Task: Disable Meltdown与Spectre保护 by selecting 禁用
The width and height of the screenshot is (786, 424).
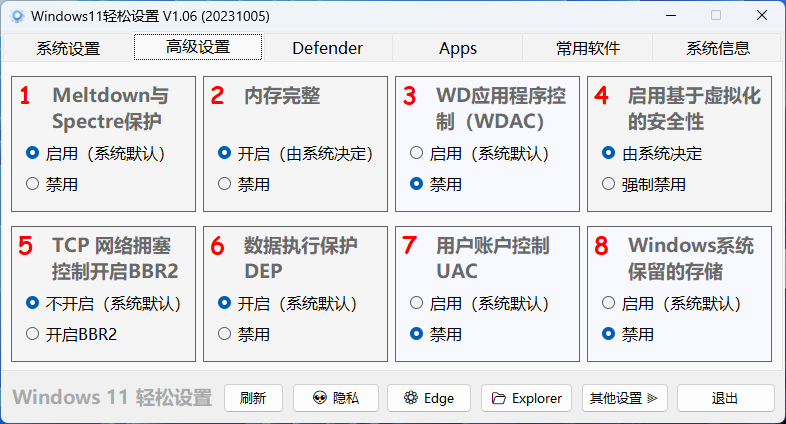Action: pyautogui.click(x=52, y=184)
